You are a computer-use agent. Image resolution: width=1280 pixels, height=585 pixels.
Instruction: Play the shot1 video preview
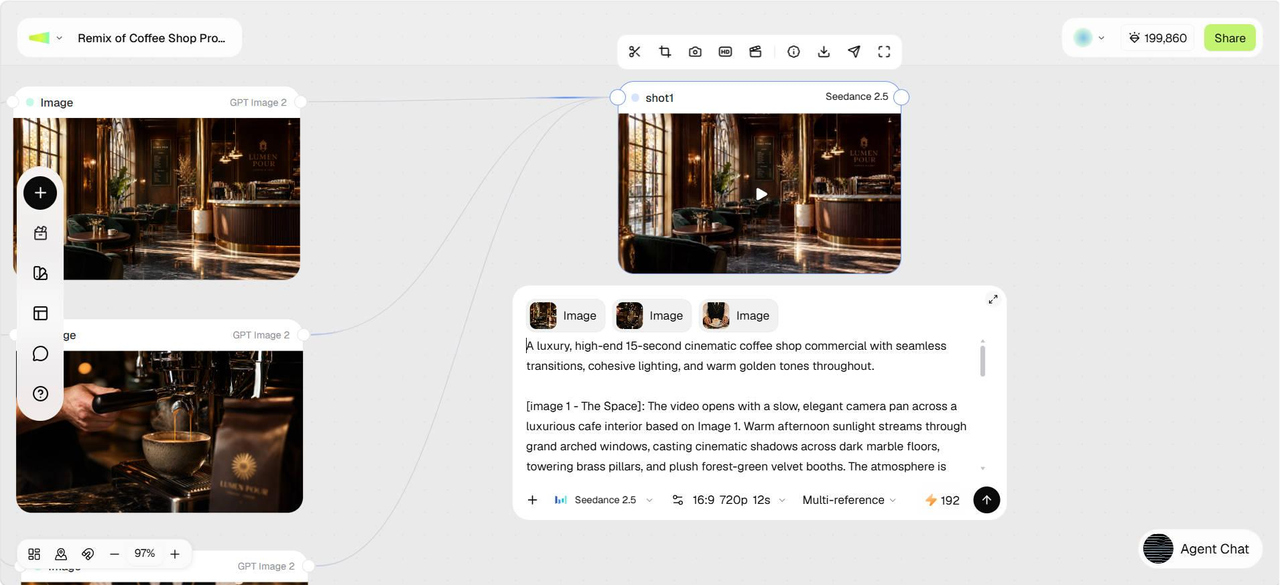click(x=761, y=194)
